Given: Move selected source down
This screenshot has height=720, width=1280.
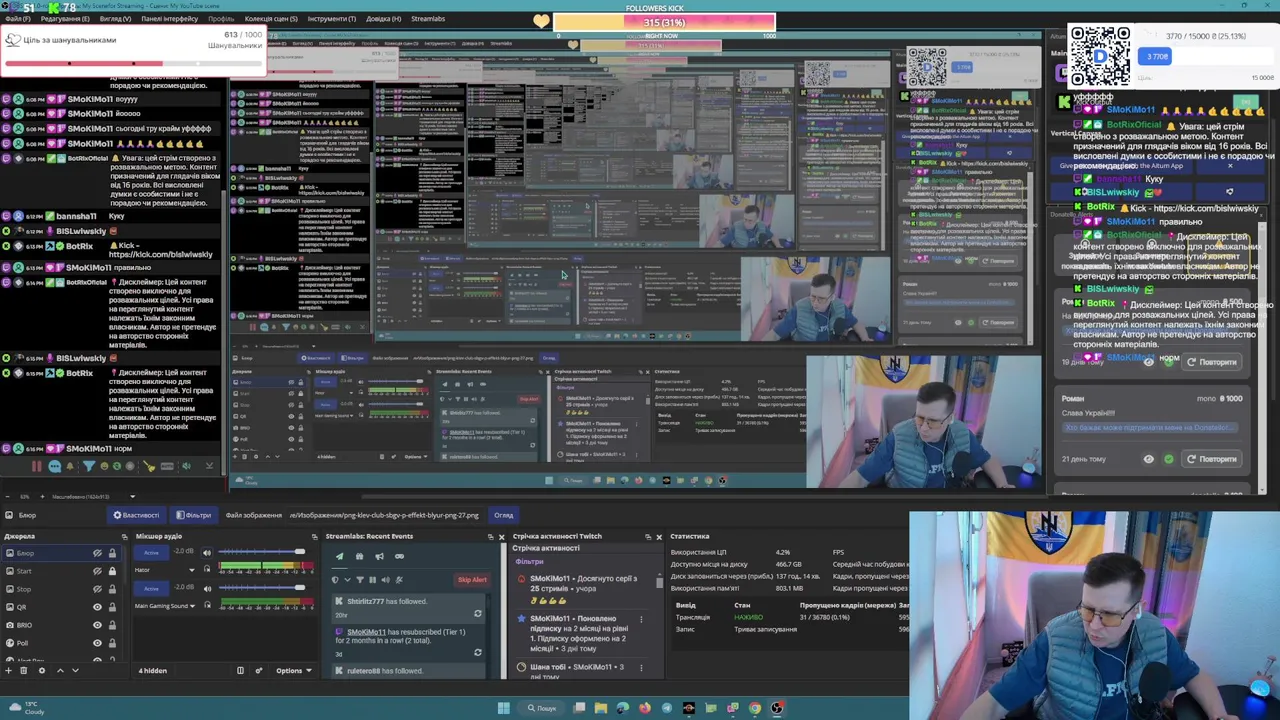Looking at the screenshot, I should pos(75,671).
